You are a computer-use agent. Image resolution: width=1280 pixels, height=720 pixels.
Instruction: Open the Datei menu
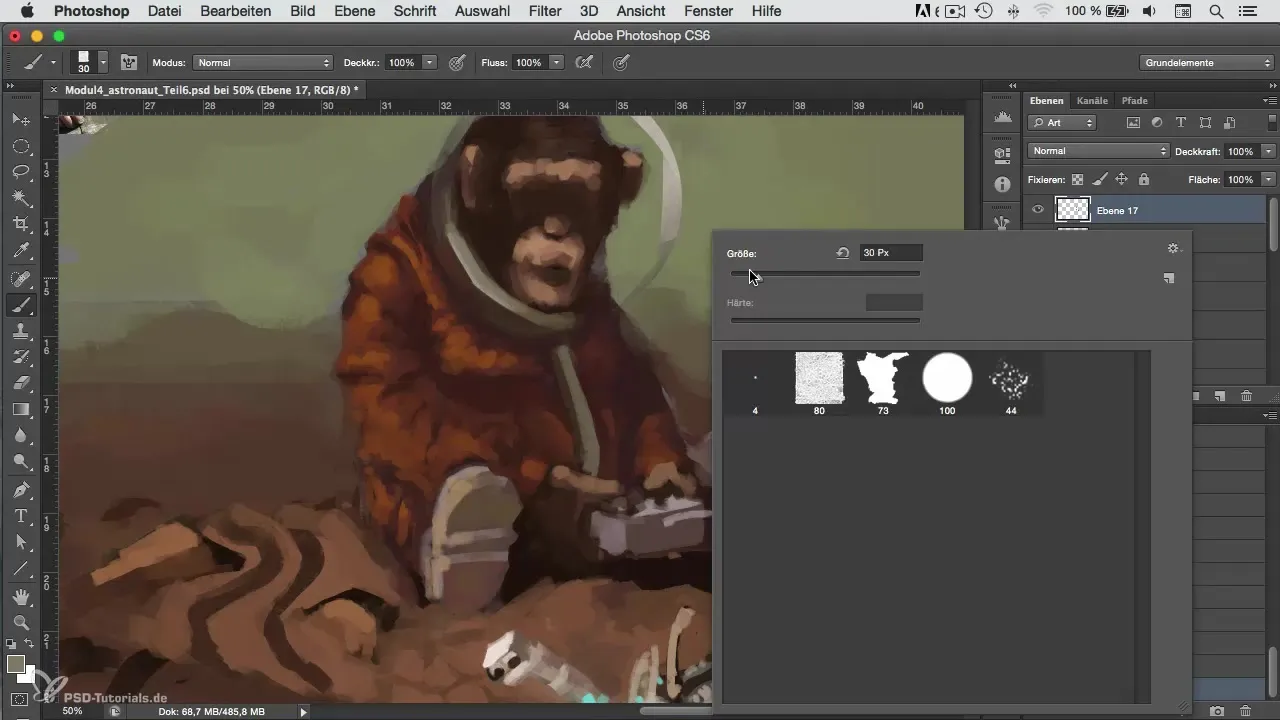[x=164, y=11]
